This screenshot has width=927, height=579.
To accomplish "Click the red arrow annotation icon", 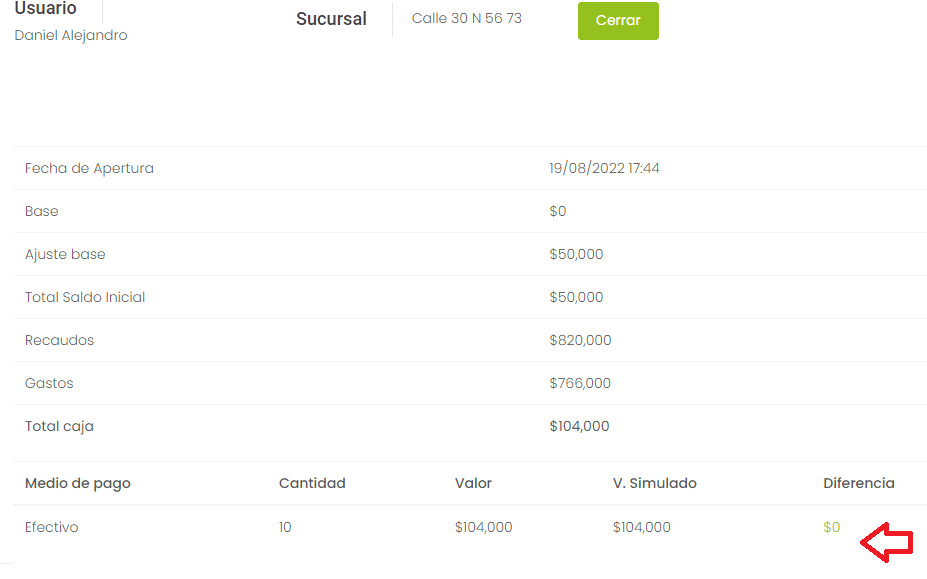I will pyautogui.click(x=887, y=542).
